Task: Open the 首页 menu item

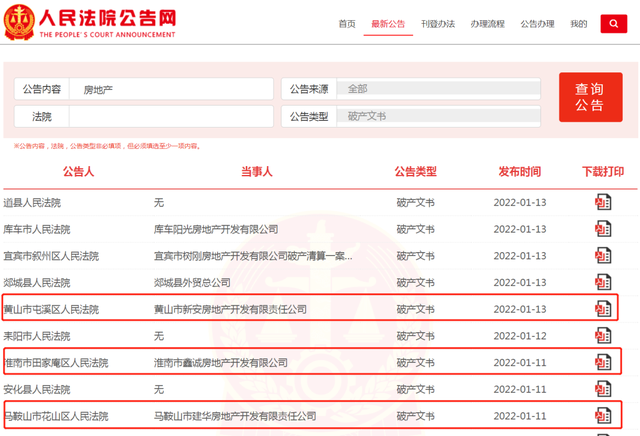Action: [x=347, y=24]
